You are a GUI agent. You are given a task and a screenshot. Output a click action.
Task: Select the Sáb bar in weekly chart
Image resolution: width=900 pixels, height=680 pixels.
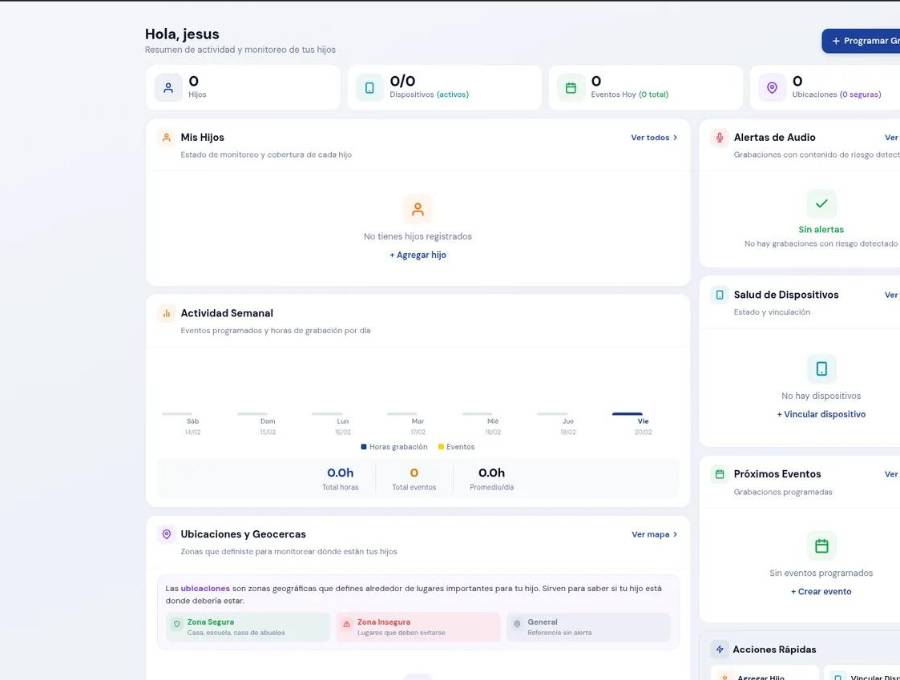click(x=177, y=414)
